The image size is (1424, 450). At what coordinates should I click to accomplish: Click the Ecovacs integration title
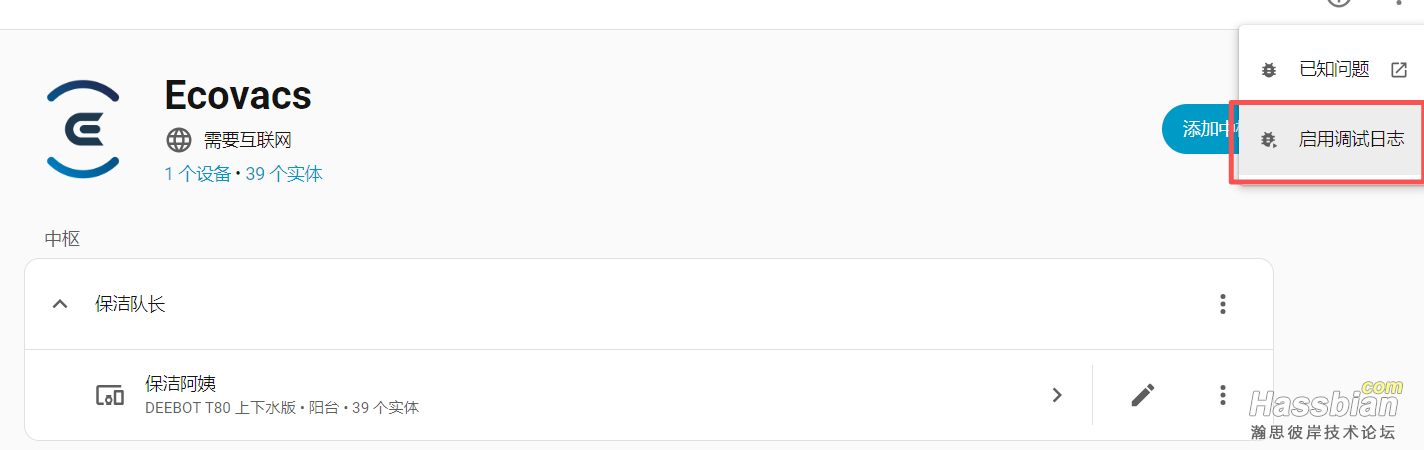click(238, 95)
